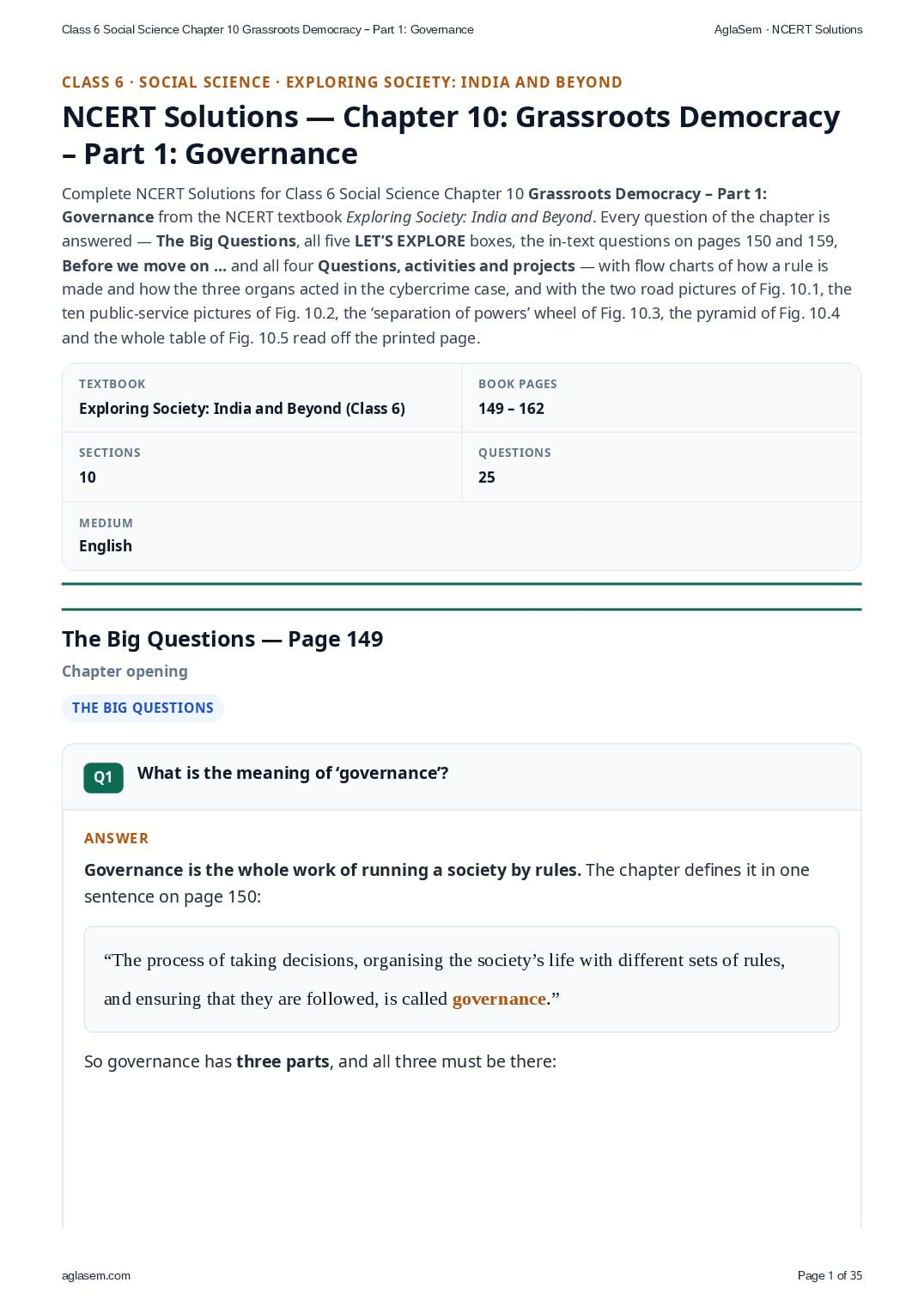The height and width of the screenshot is (1307, 924).
Task: Click the main chapter title heading
Action: pyautogui.click(x=451, y=135)
